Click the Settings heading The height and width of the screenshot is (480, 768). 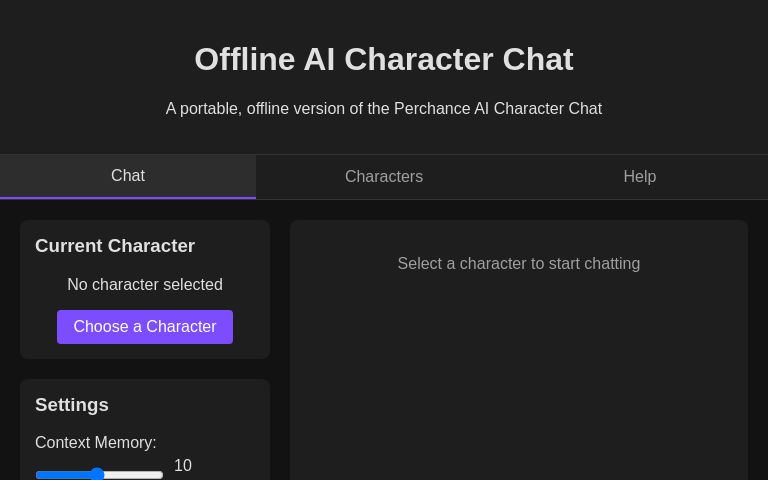(x=72, y=405)
